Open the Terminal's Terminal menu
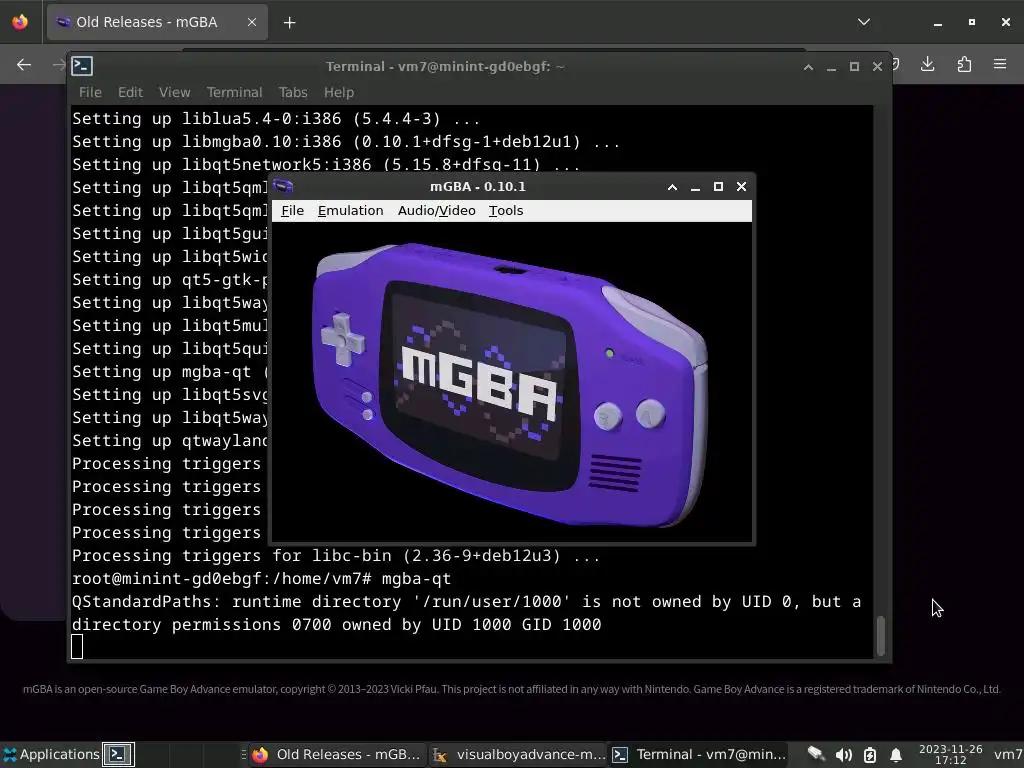The width and height of the screenshot is (1024, 768). click(x=234, y=92)
